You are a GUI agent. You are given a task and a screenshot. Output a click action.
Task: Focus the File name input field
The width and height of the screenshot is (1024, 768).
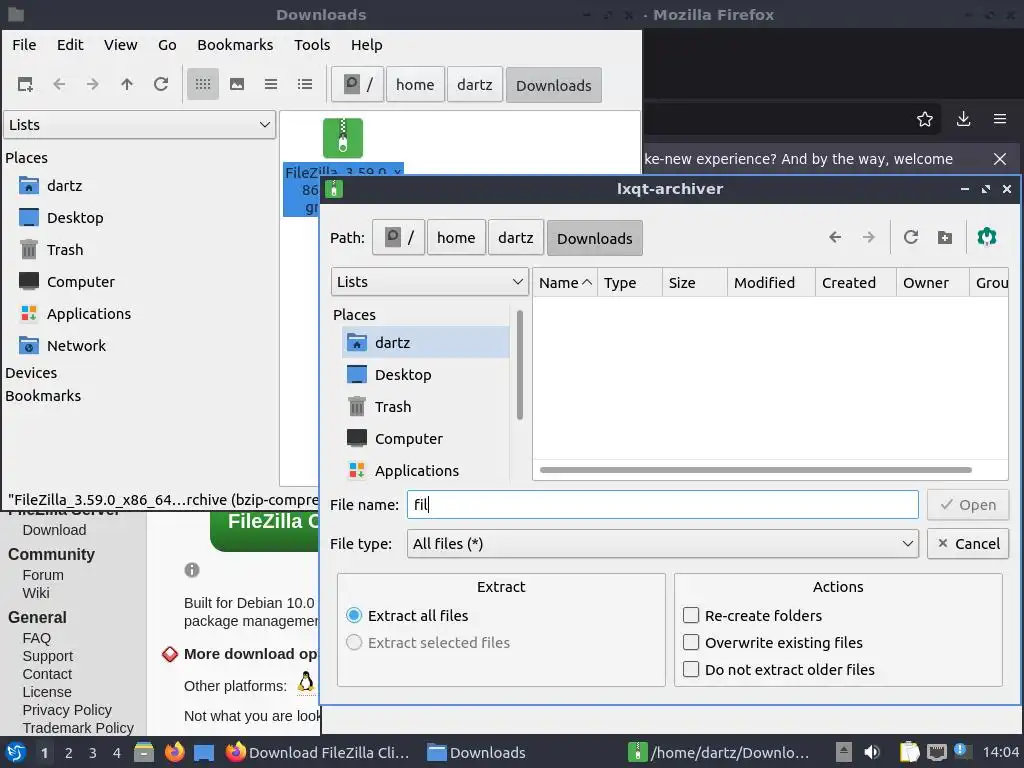click(662, 505)
